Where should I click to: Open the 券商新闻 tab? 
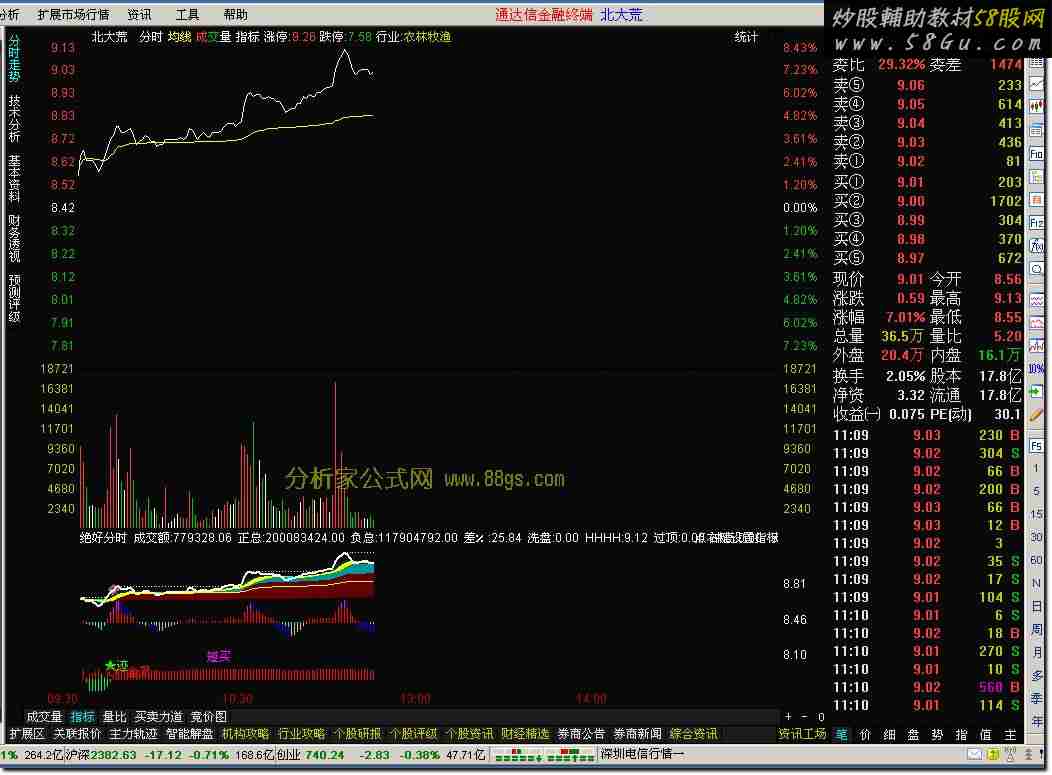(x=637, y=734)
